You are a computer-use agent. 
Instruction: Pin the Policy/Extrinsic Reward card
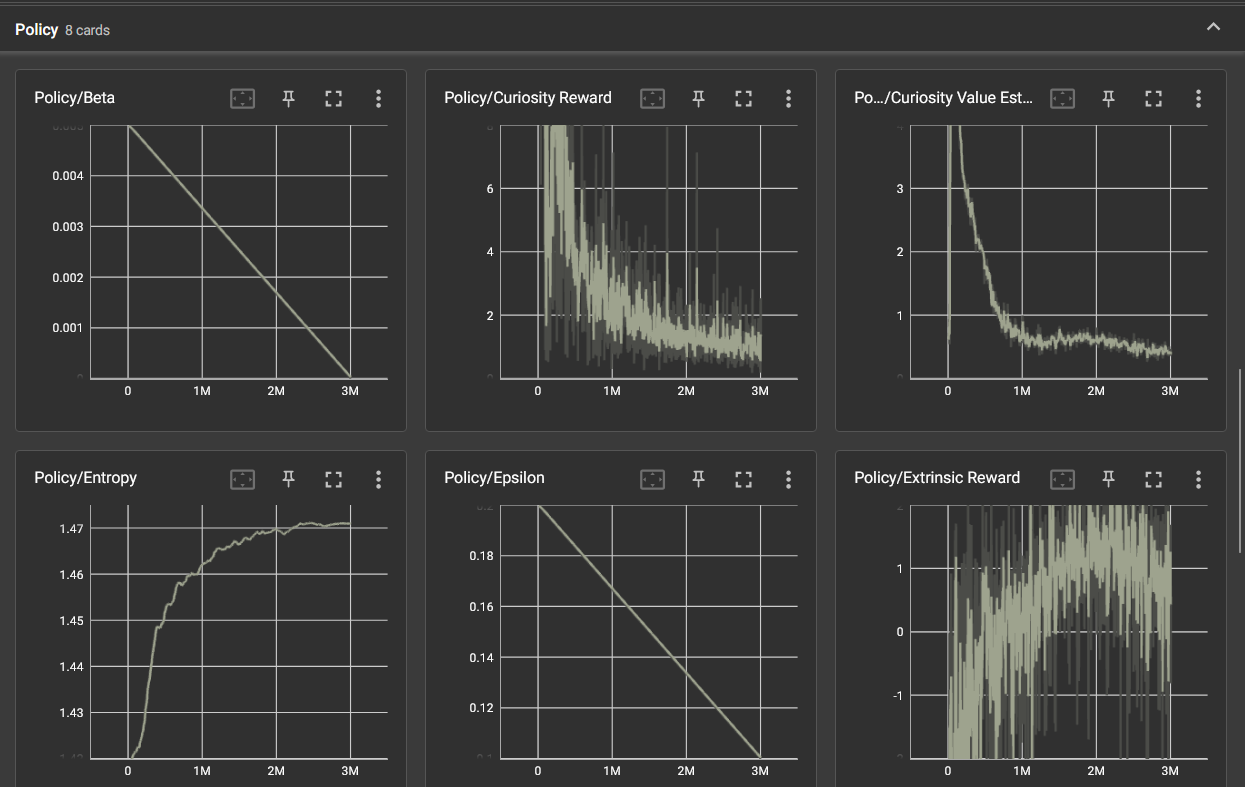[1108, 480]
